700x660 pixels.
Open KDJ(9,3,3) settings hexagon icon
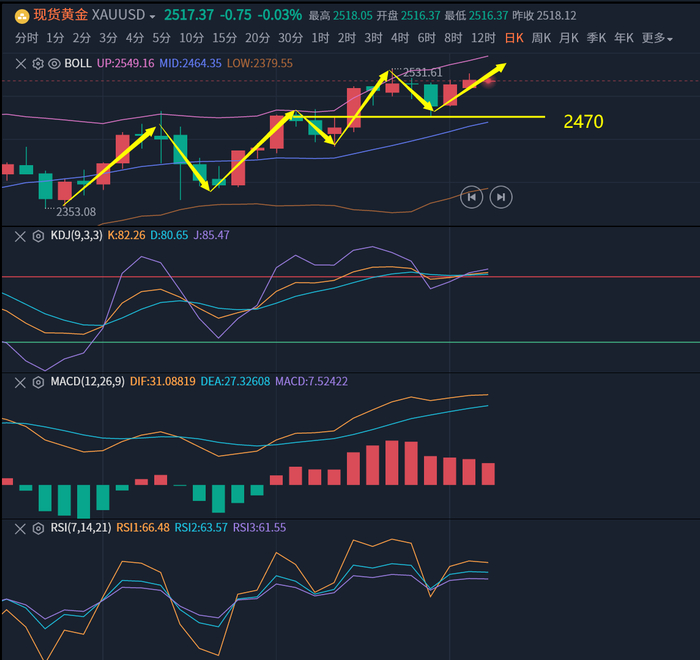[x=38, y=235]
